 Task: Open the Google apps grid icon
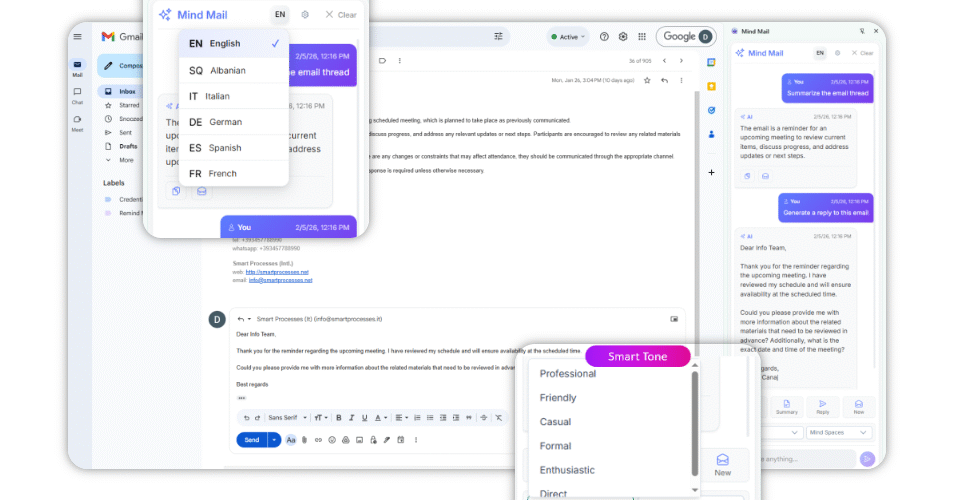coord(641,37)
